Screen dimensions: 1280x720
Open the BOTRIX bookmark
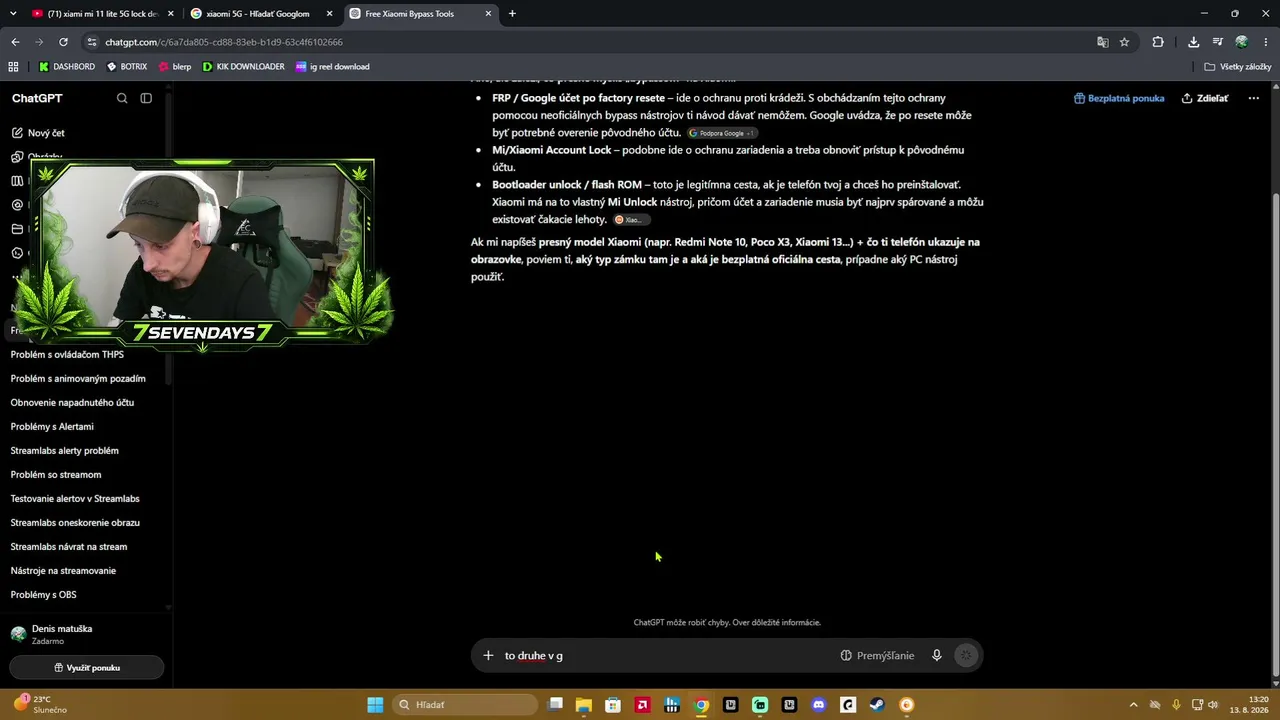(126, 67)
